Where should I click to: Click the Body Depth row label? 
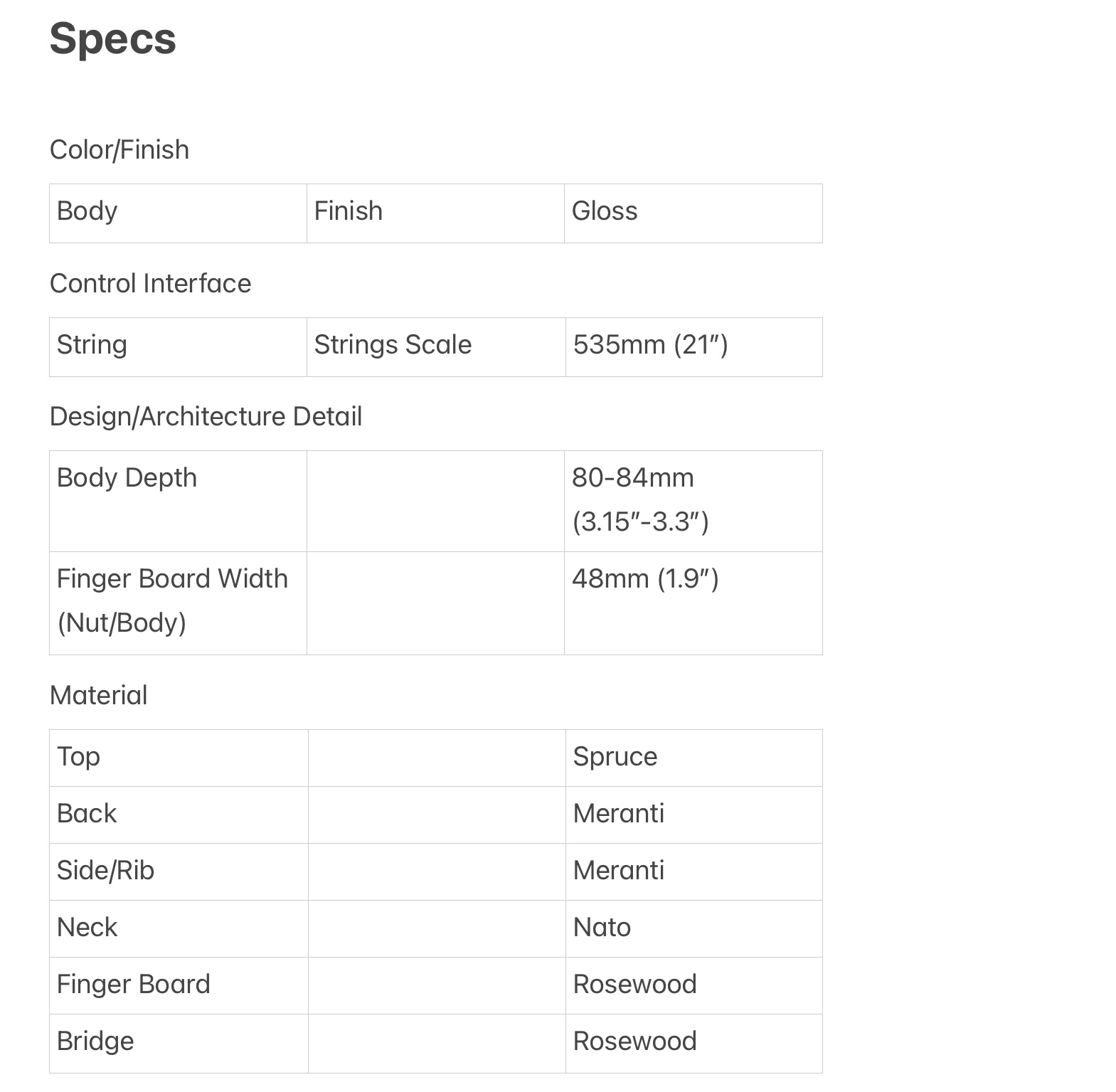[x=127, y=477]
